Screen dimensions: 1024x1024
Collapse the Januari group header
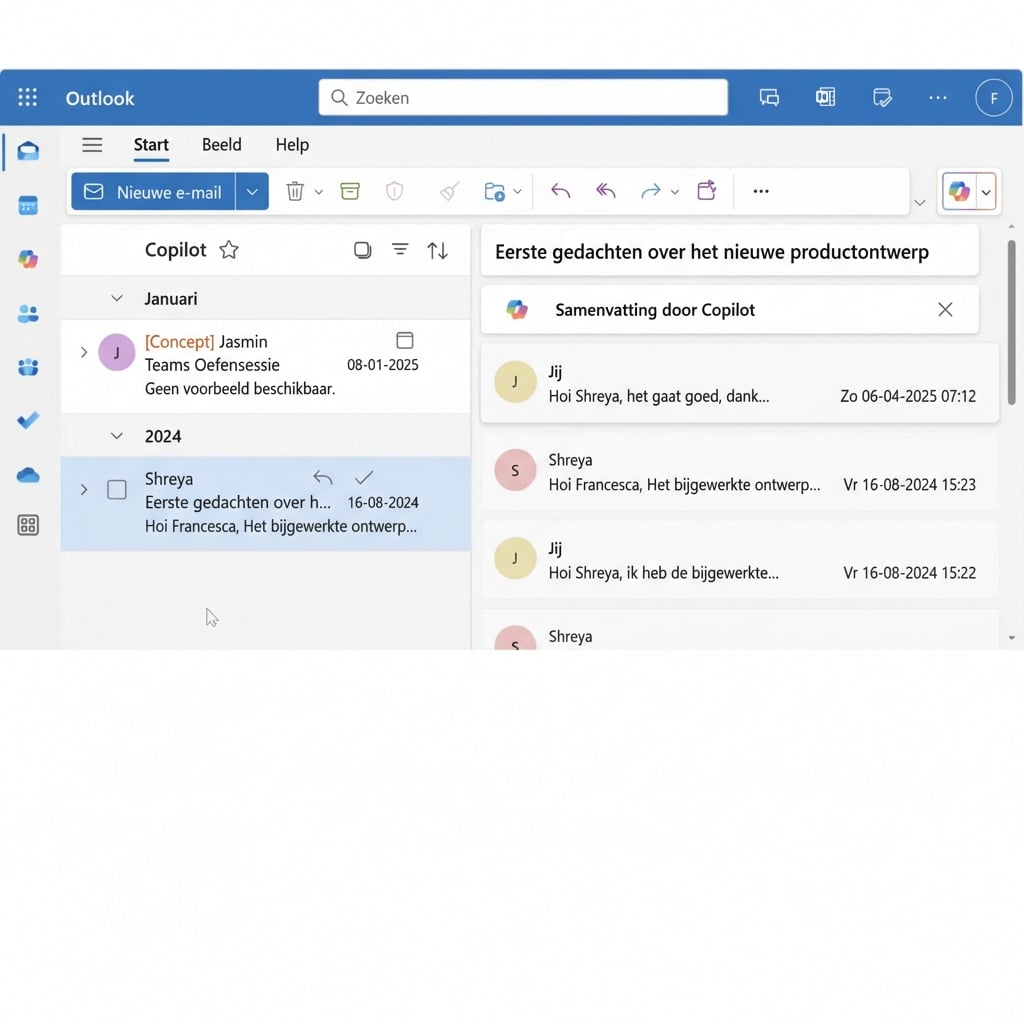point(116,298)
